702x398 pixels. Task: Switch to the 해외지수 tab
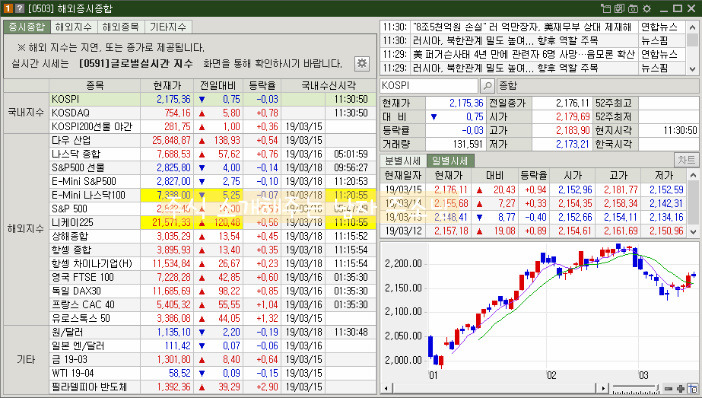73,27
